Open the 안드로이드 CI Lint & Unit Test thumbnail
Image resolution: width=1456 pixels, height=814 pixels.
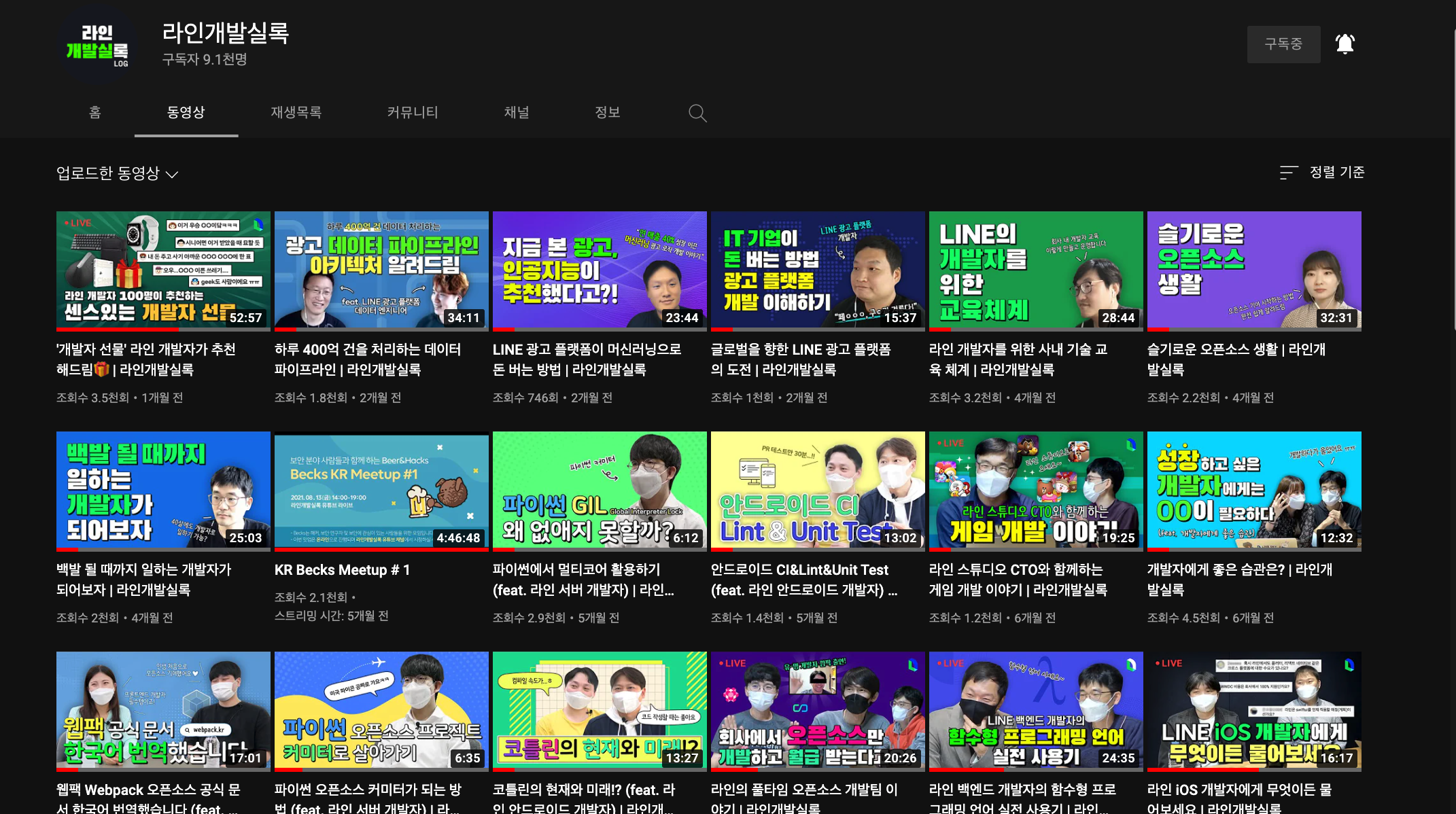coord(818,491)
